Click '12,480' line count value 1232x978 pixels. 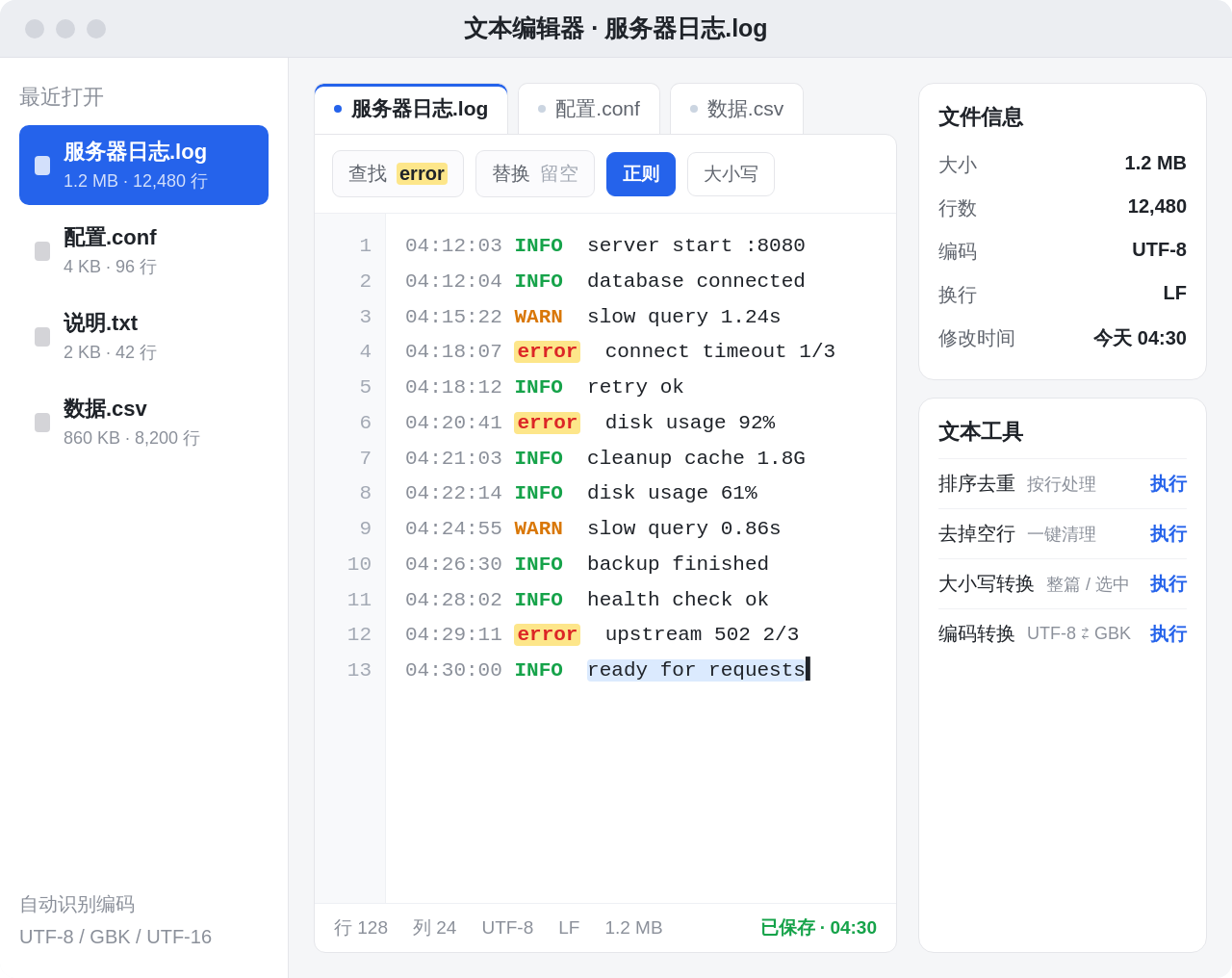tap(1157, 207)
